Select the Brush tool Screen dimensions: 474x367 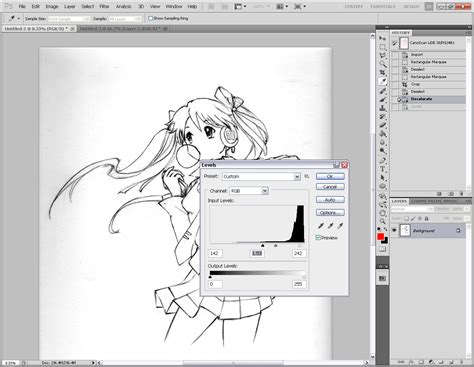coord(383,100)
